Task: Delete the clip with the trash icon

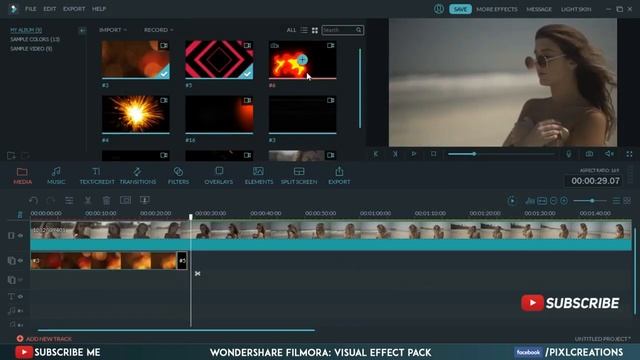Action: pos(106,200)
